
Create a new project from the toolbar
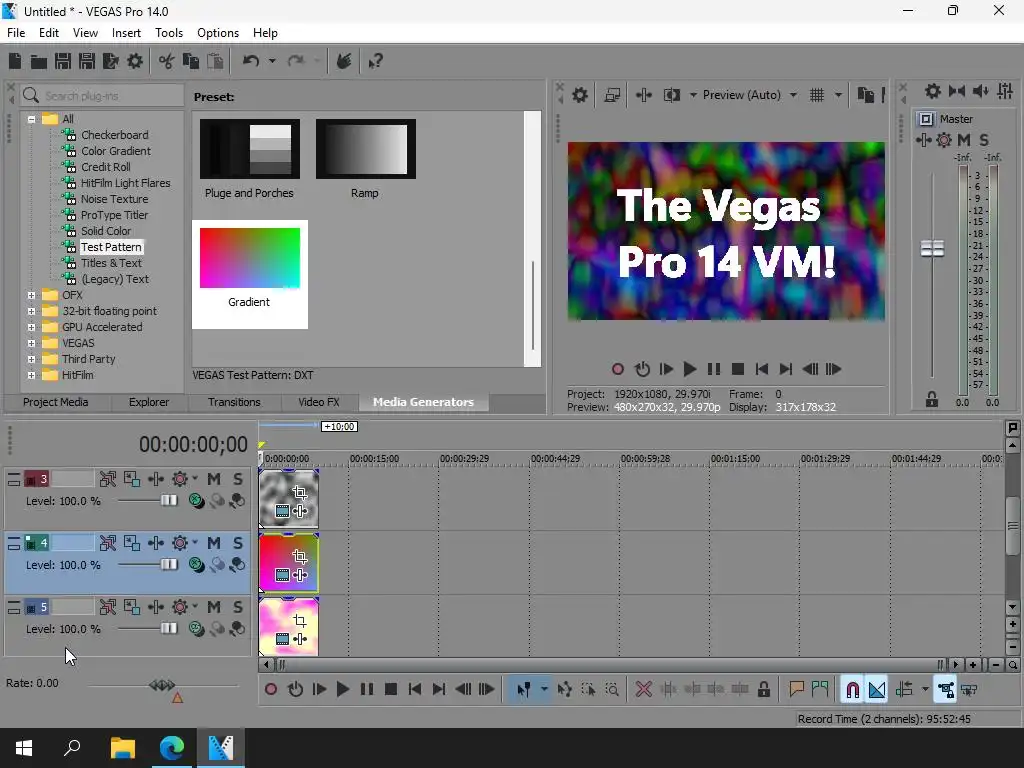15,61
